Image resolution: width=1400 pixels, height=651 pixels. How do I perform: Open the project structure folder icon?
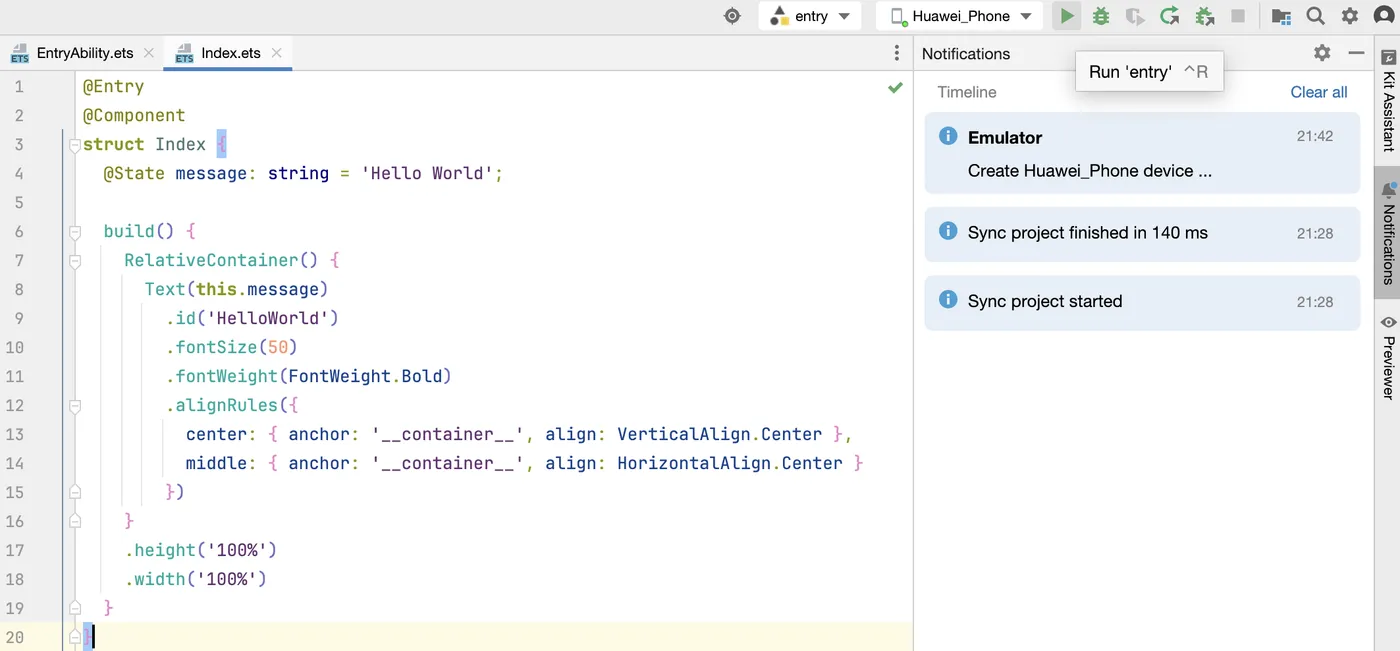pyautogui.click(x=1281, y=16)
